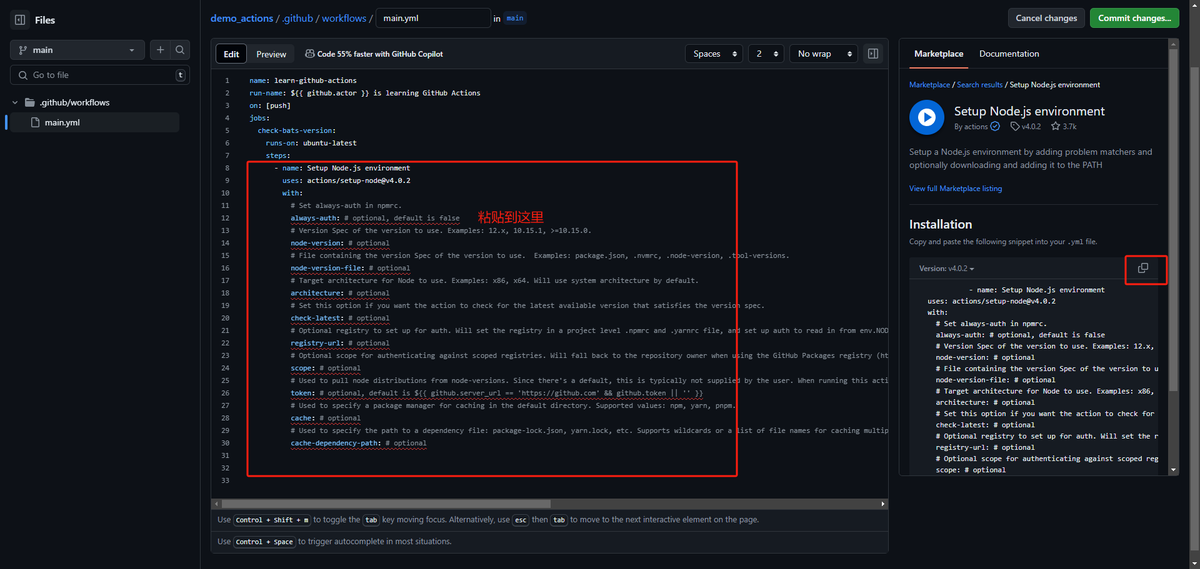Click the Setup Node.js action logo

point(927,117)
